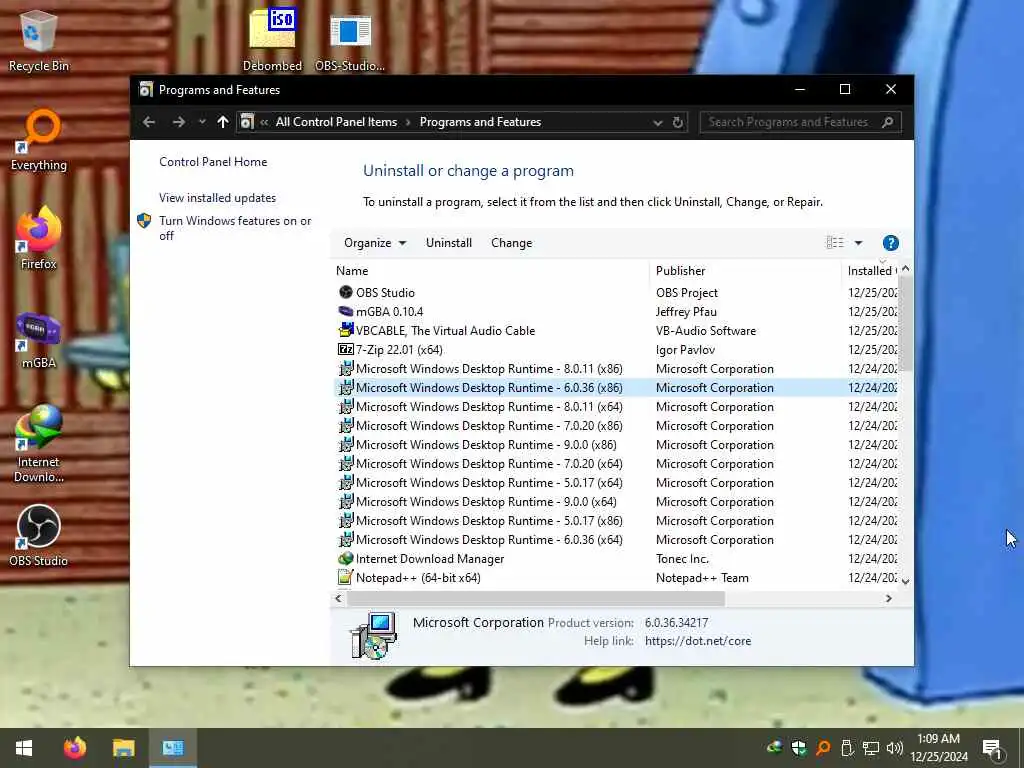Go back in Programs and Features
This screenshot has height=768, width=1024.
tap(149, 122)
